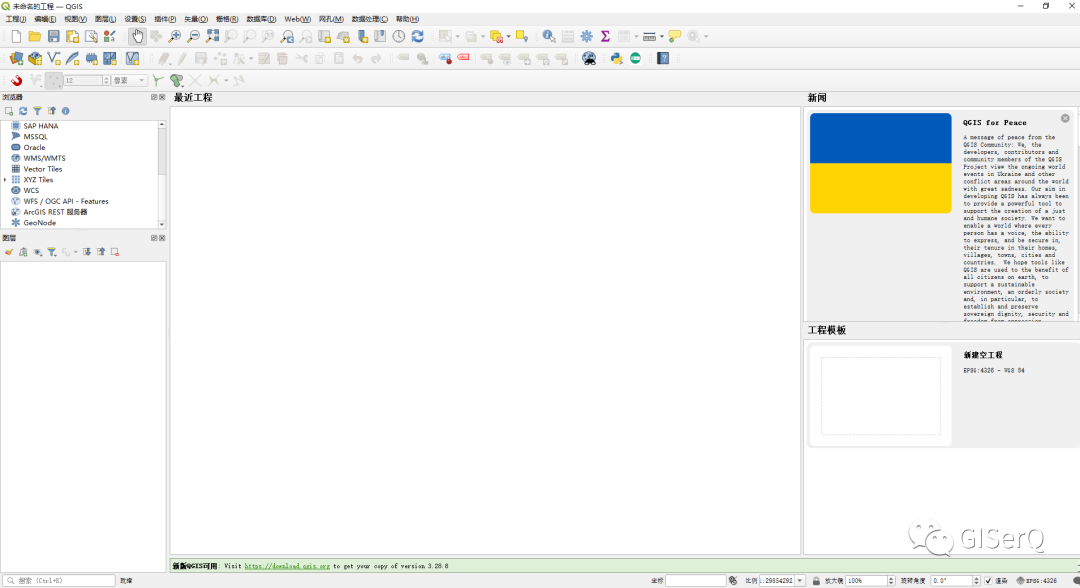Open the new print layout icon
Image resolution: width=1080 pixels, height=588 pixels.
(72, 36)
